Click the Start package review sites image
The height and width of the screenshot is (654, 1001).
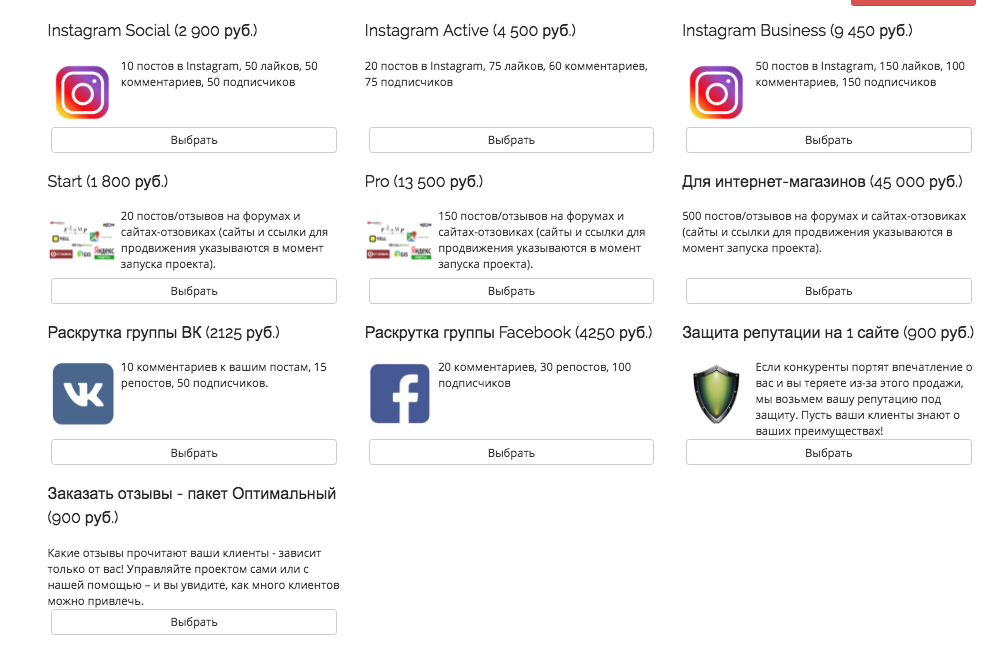tap(82, 240)
